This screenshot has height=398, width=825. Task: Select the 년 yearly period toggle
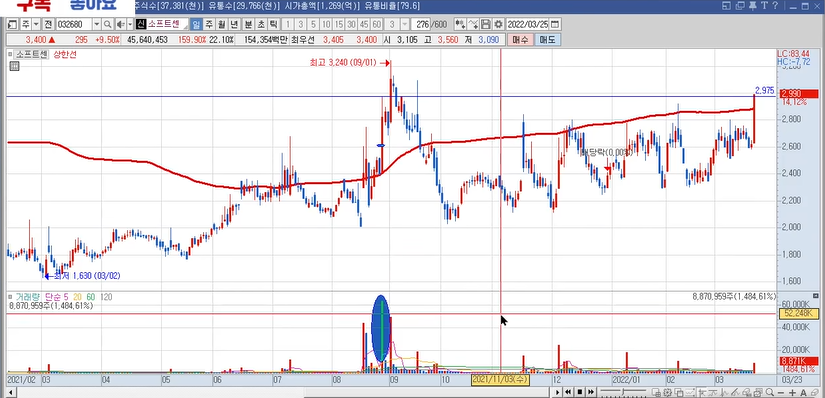point(235,24)
